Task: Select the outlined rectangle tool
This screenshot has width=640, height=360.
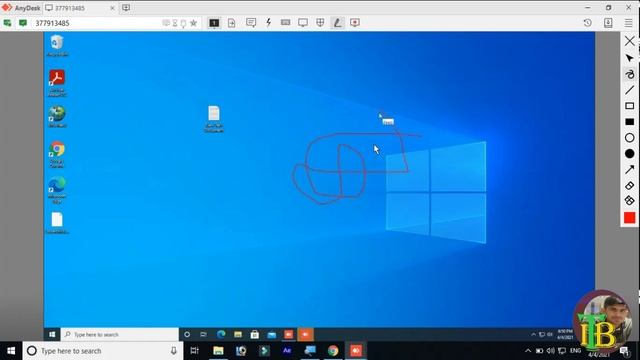Action: click(629, 106)
